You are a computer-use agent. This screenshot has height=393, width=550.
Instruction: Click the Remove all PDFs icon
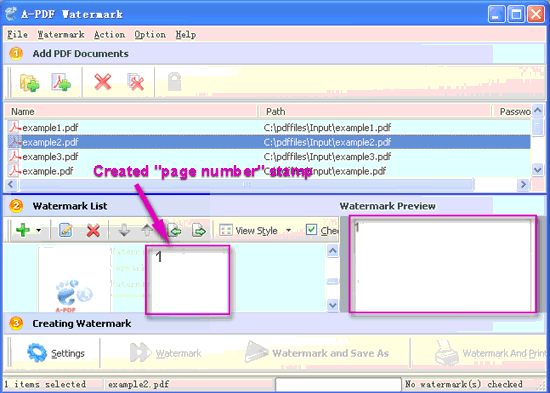coord(136,82)
